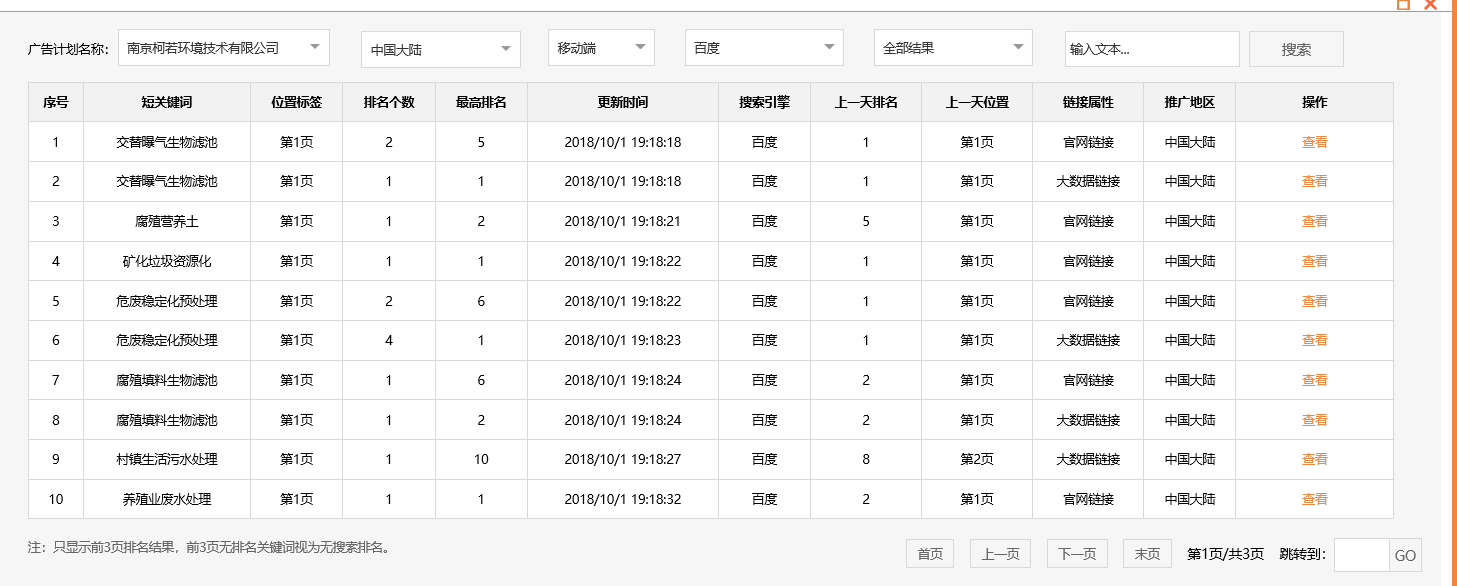This screenshot has width=1457, height=586.
Task: Expand the 百度 search engine dropdown
Action: [x=763, y=47]
